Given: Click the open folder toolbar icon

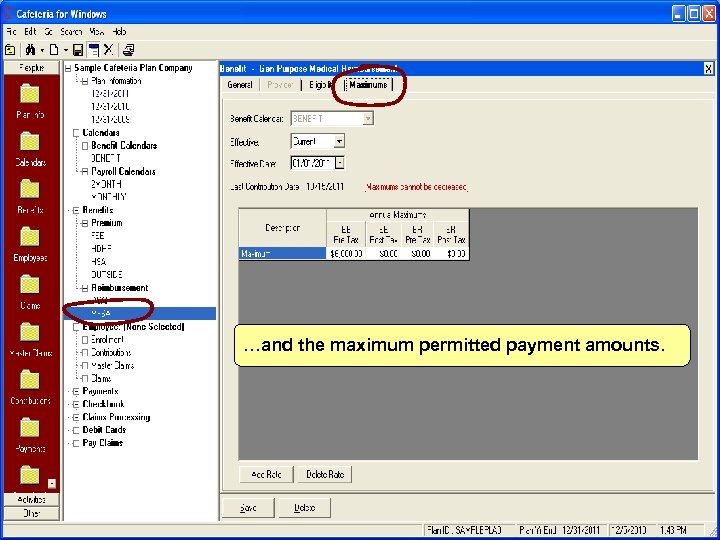Looking at the screenshot, I should tap(10, 50).
